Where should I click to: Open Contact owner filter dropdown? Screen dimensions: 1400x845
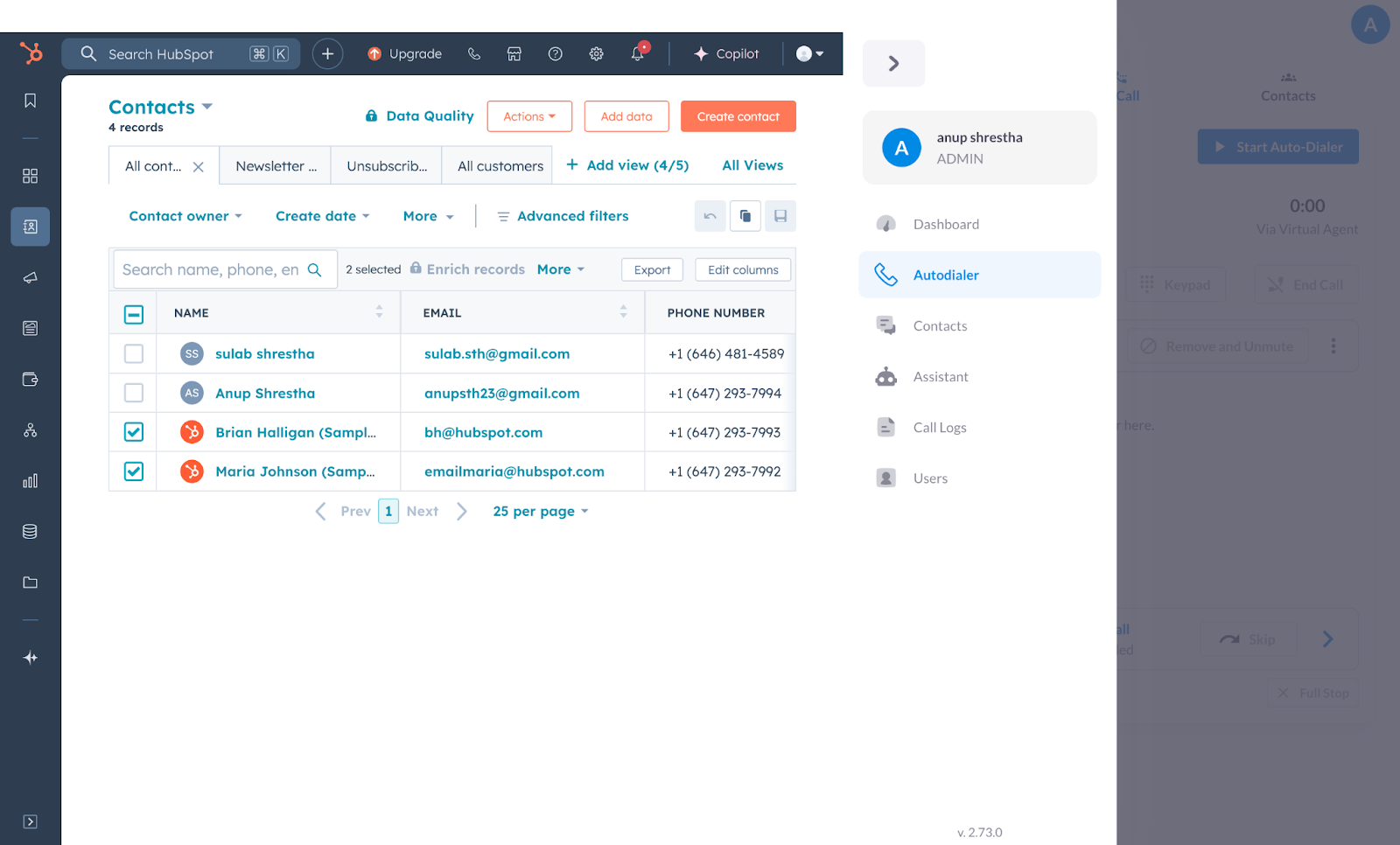point(185,216)
